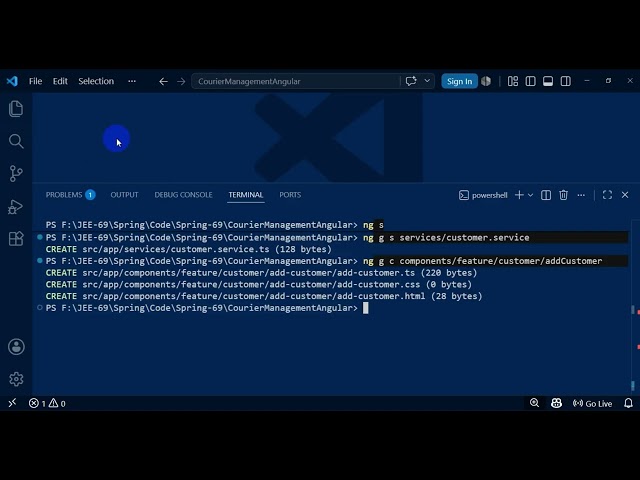Click the customer.service.ts (128 bytes) line
This screenshot has width=640, height=480.
[189, 249]
